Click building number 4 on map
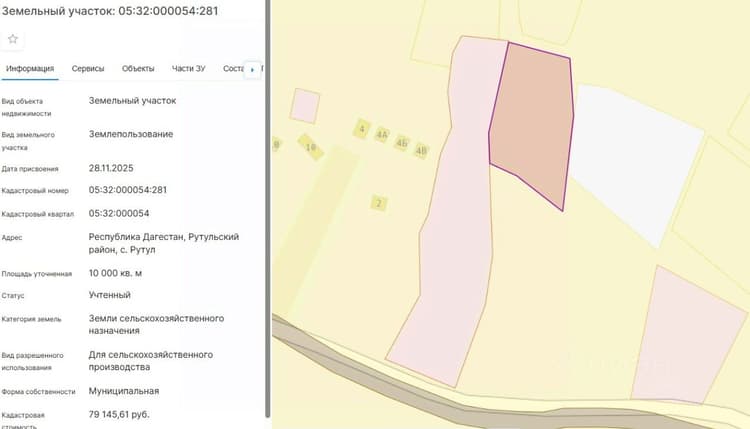This screenshot has width=750, height=429. pos(362,129)
